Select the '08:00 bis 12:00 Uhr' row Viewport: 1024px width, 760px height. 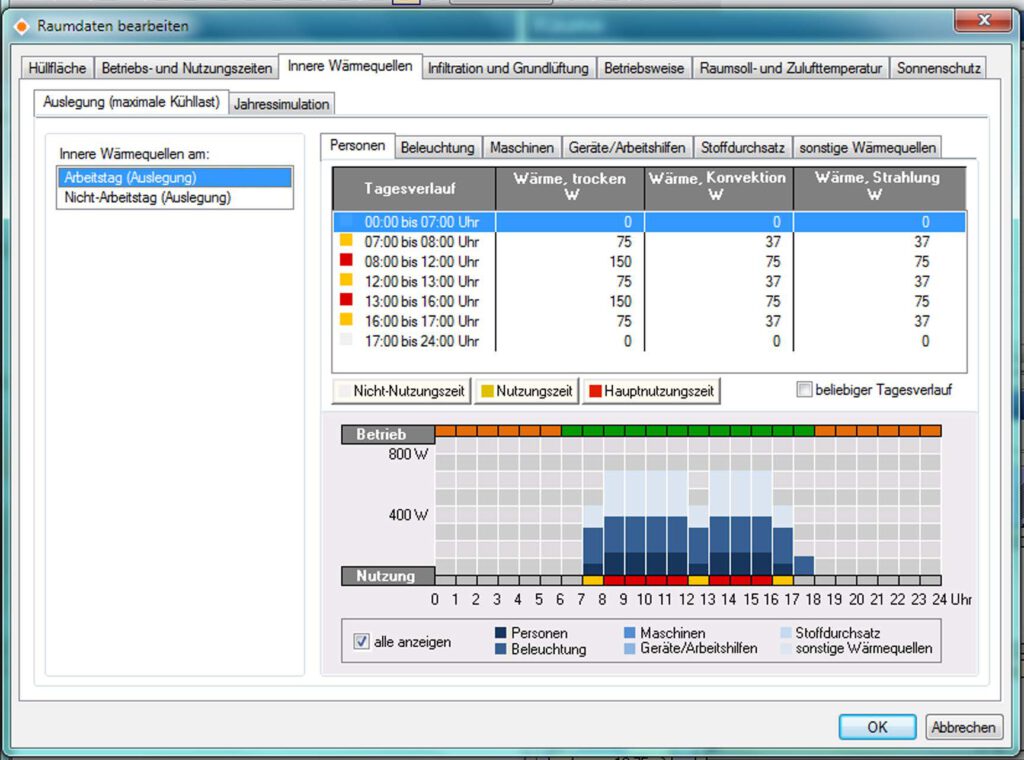click(649, 262)
